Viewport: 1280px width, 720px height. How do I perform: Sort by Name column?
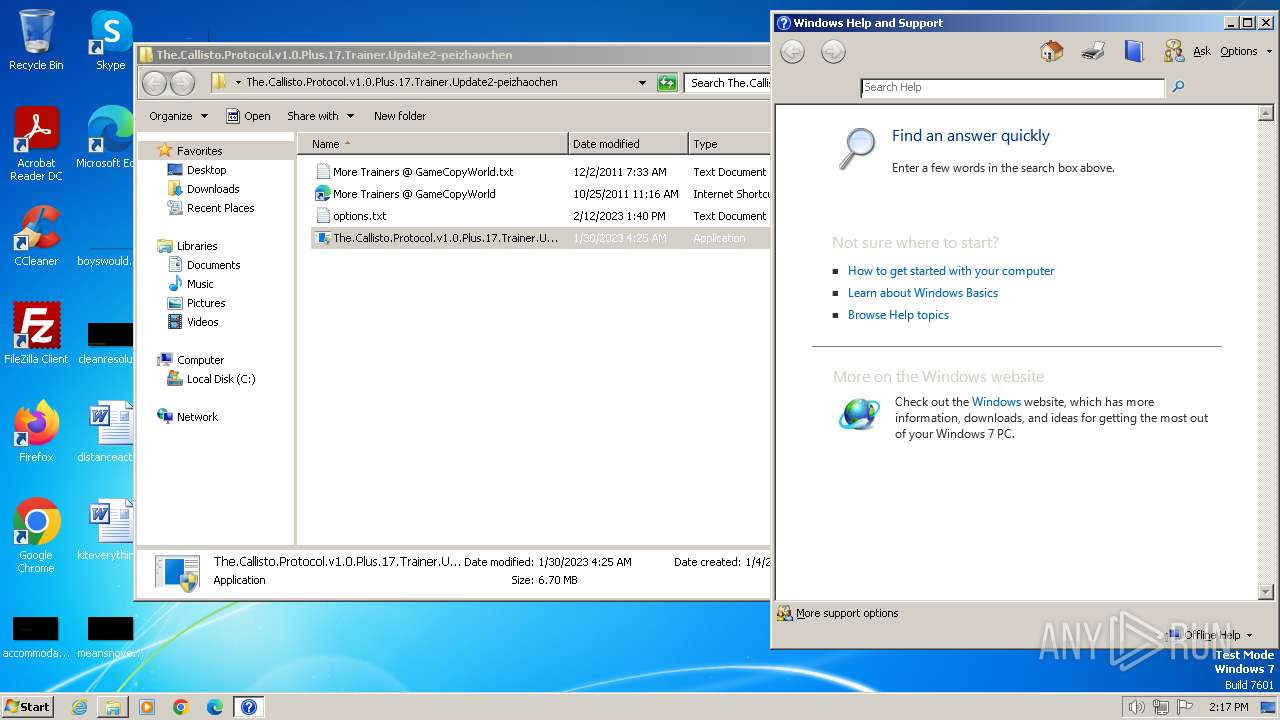point(432,144)
